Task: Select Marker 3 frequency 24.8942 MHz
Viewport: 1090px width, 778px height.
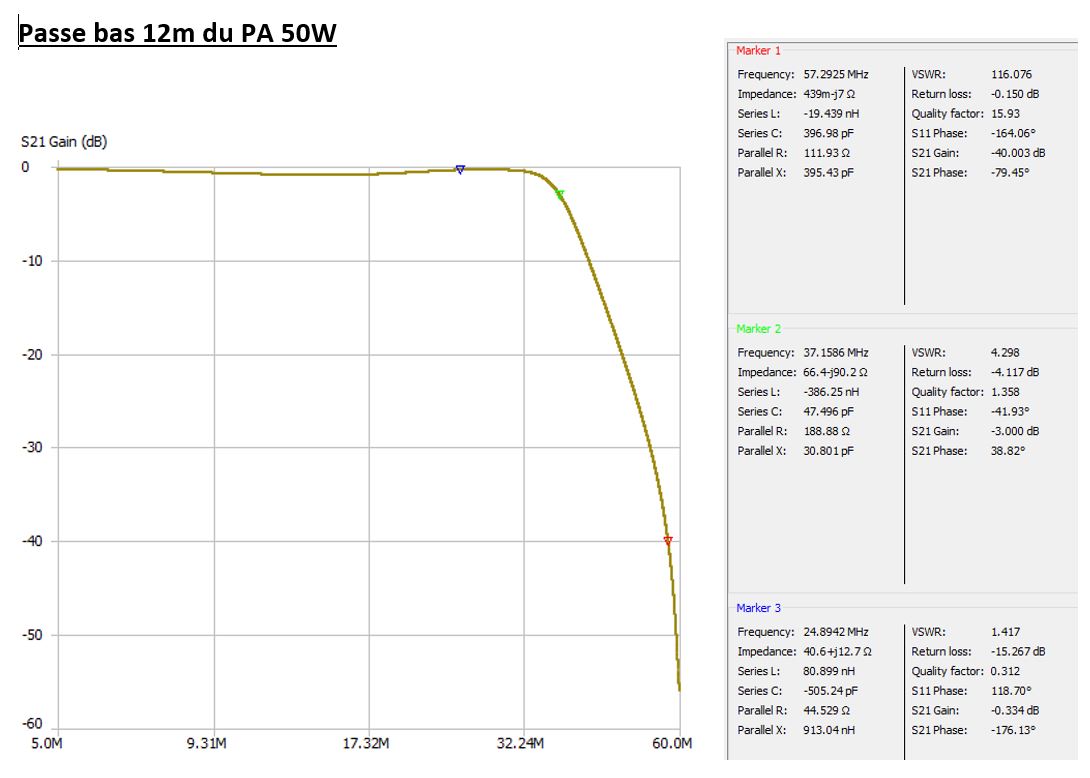Action: (836, 632)
